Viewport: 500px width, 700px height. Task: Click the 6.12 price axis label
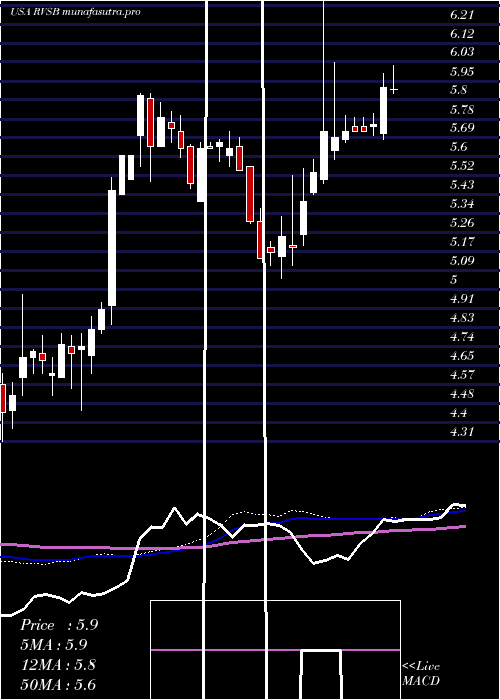pyautogui.click(x=462, y=34)
